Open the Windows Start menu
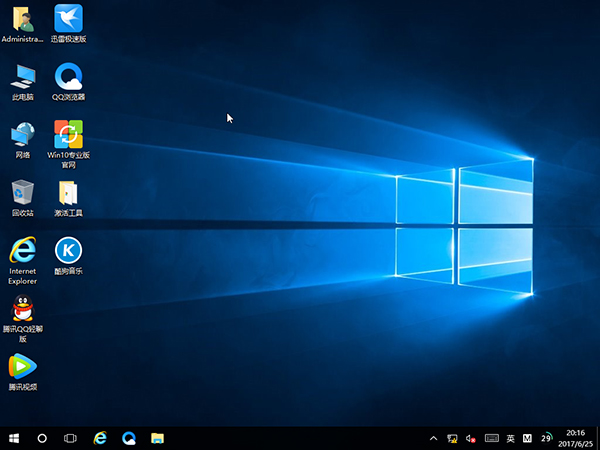 click(14, 438)
